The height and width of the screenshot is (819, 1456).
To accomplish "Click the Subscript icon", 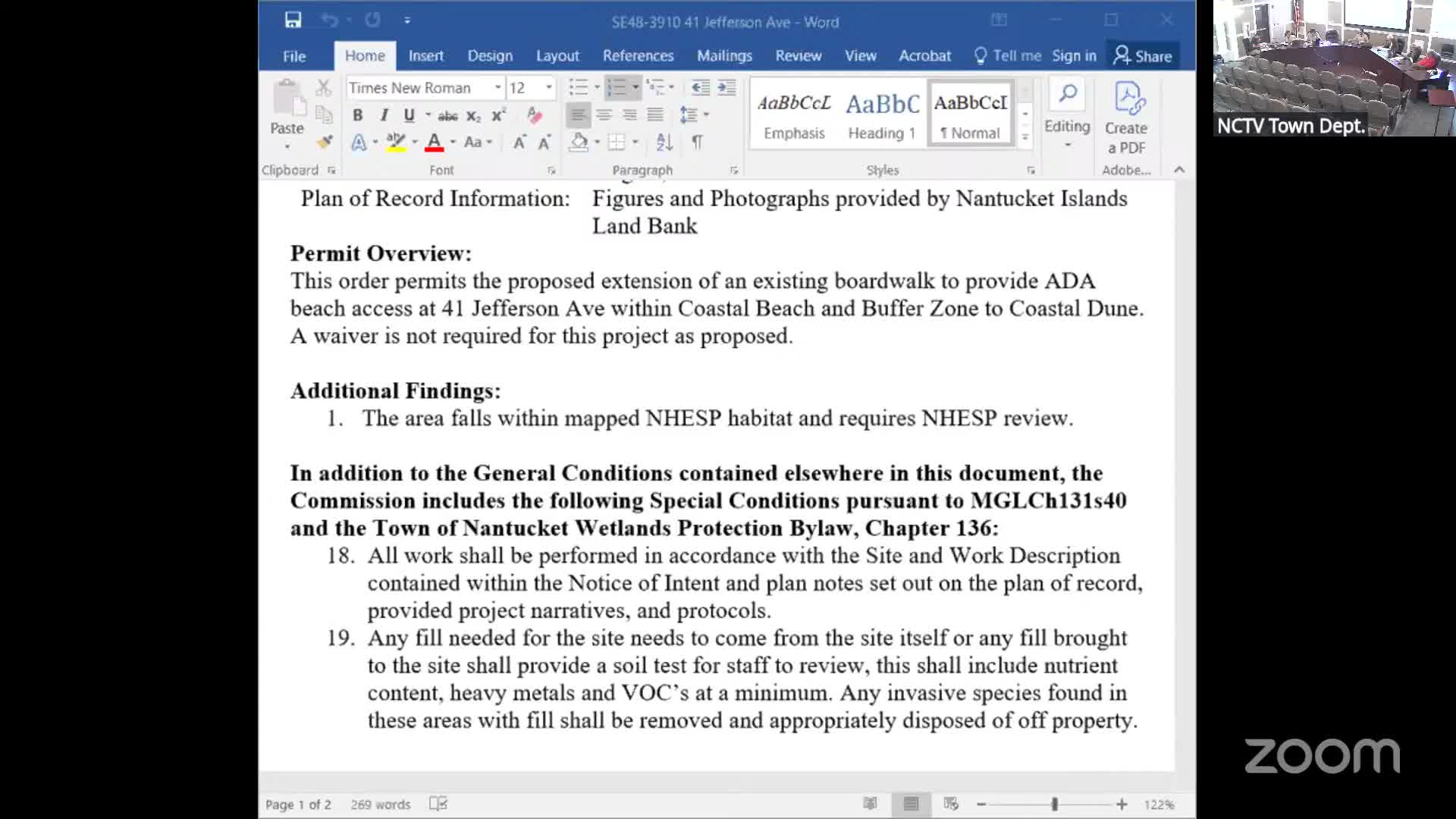I will point(473,116).
